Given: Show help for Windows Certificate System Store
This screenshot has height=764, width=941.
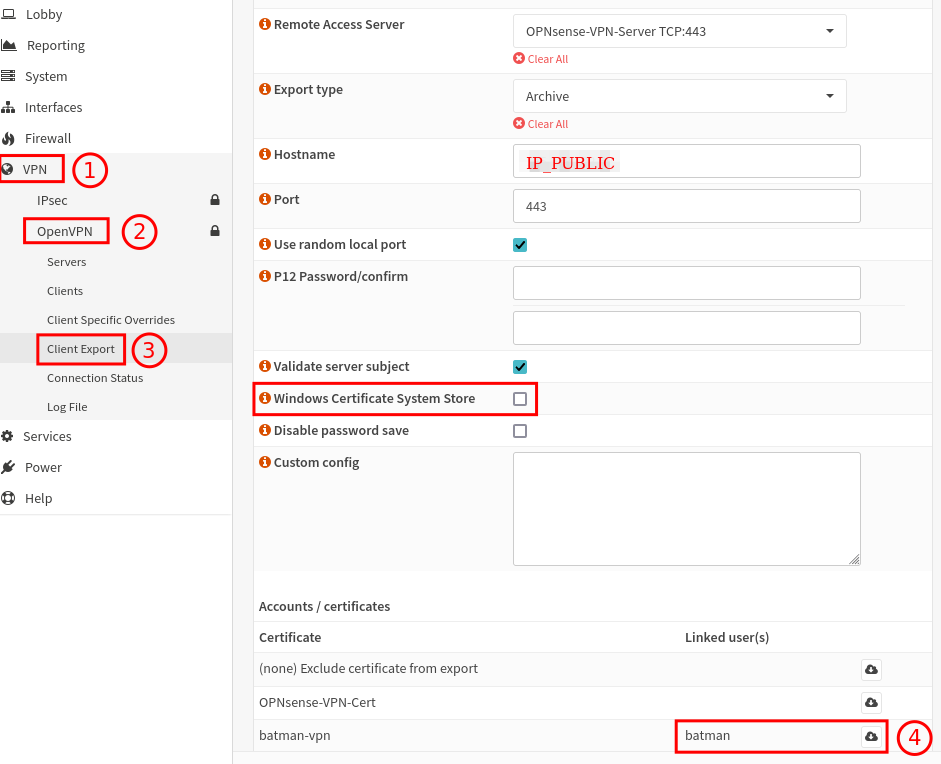Looking at the screenshot, I should (265, 398).
